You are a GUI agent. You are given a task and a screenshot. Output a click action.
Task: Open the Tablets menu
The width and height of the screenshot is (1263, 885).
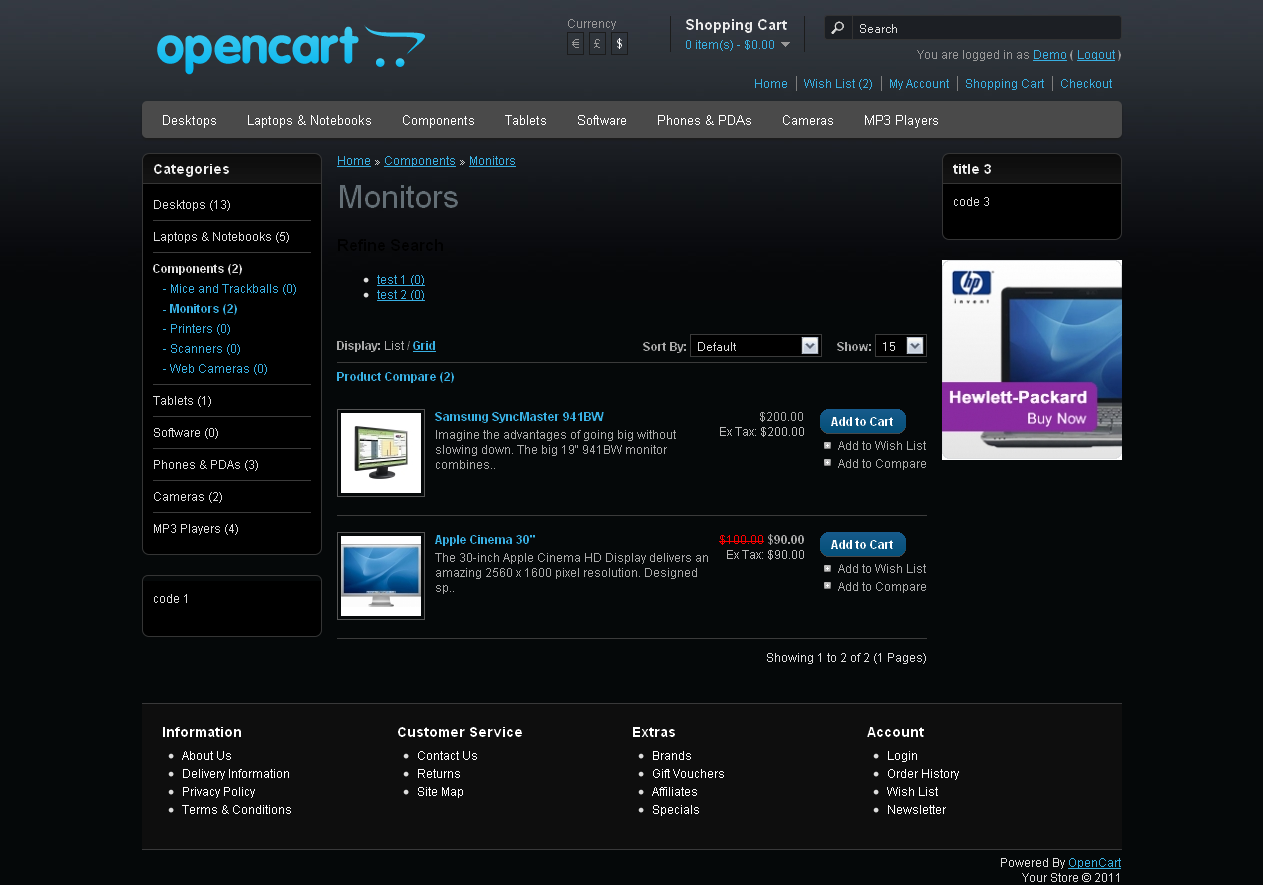point(525,120)
